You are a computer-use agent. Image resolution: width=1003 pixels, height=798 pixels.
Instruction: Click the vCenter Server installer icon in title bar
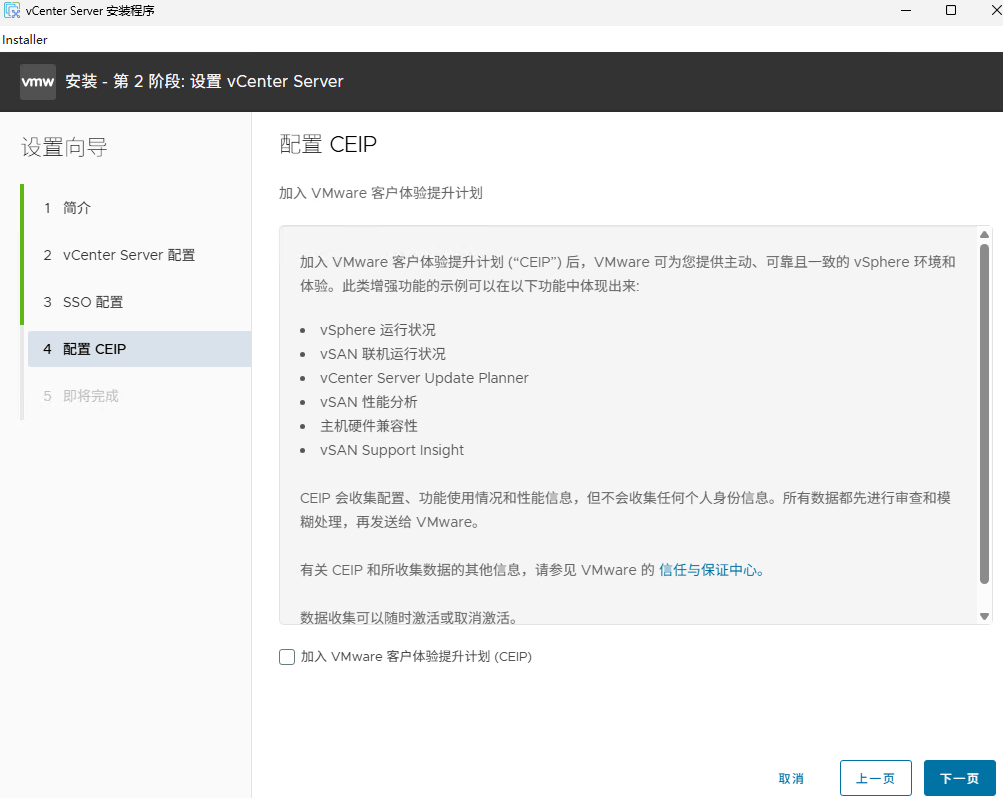tap(10, 10)
